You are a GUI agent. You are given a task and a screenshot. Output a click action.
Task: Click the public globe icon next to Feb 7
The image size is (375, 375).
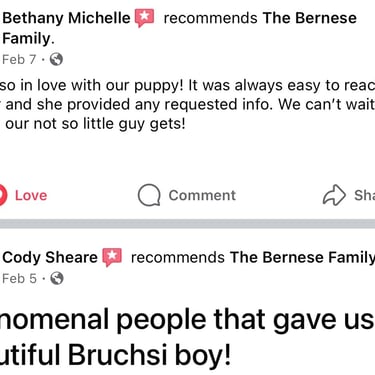(56, 59)
